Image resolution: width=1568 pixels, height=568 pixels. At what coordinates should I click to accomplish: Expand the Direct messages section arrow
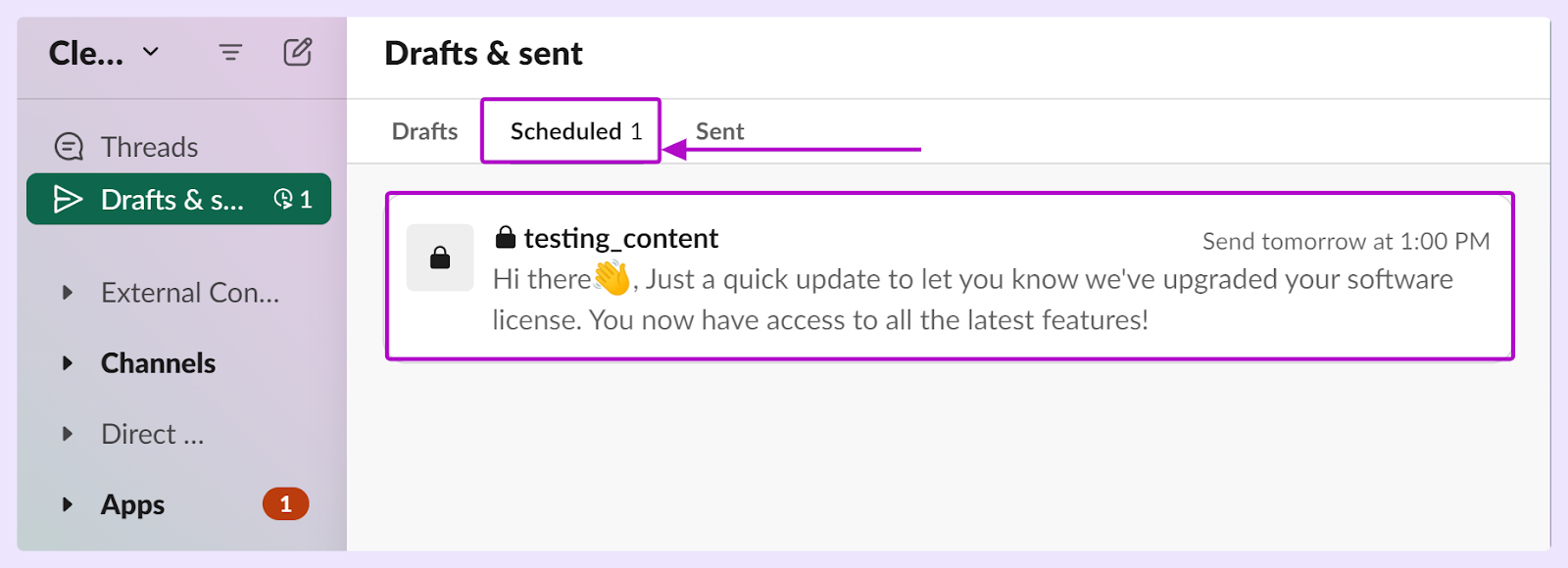(x=68, y=434)
